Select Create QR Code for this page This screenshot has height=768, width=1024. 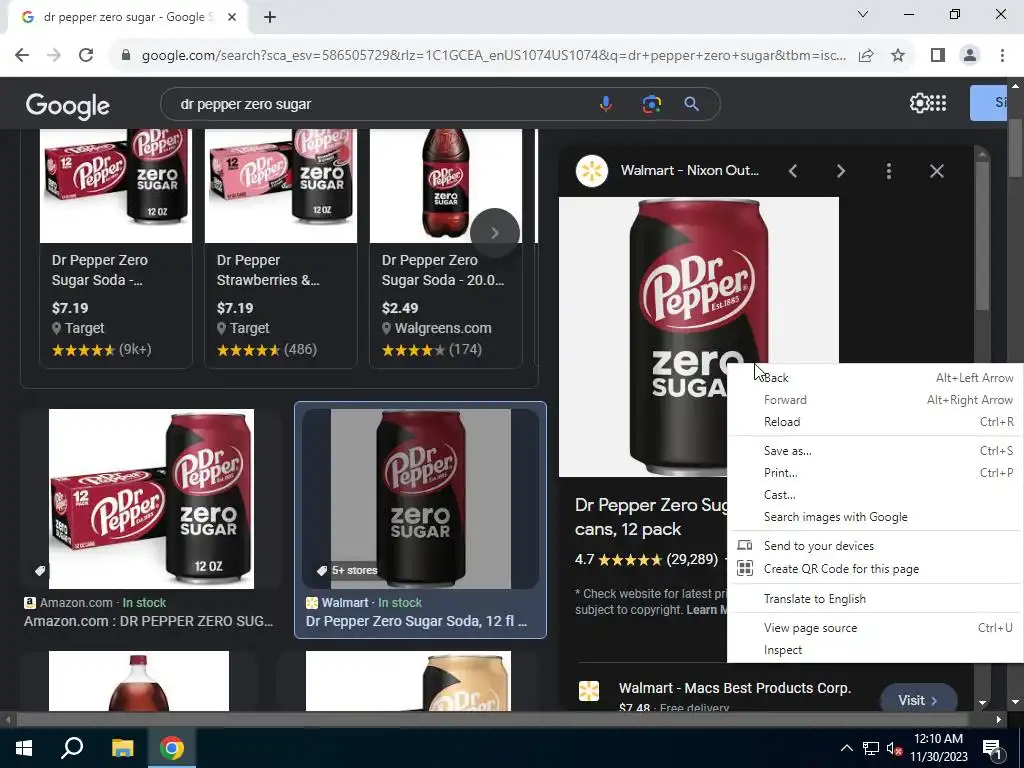point(875,569)
